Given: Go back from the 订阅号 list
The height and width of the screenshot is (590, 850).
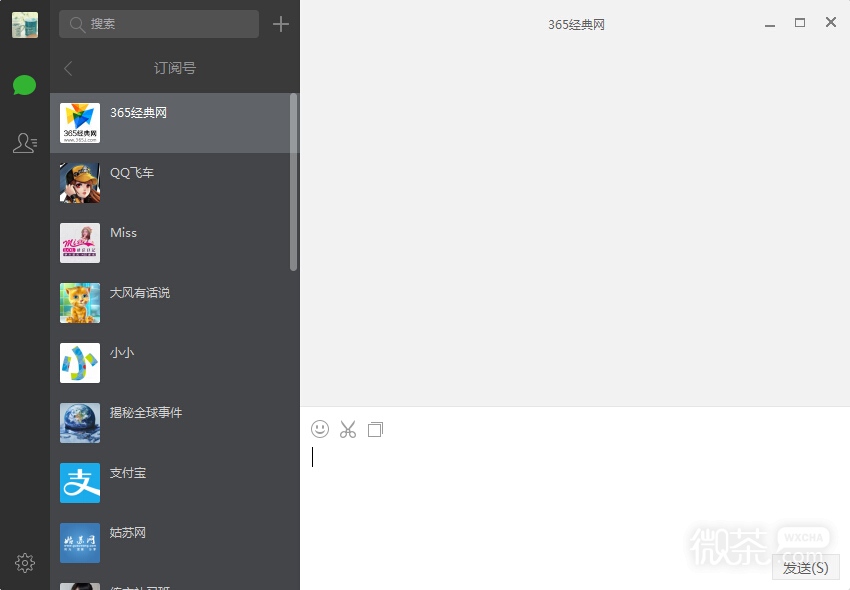Looking at the screenshot, I should click(67, 68).
